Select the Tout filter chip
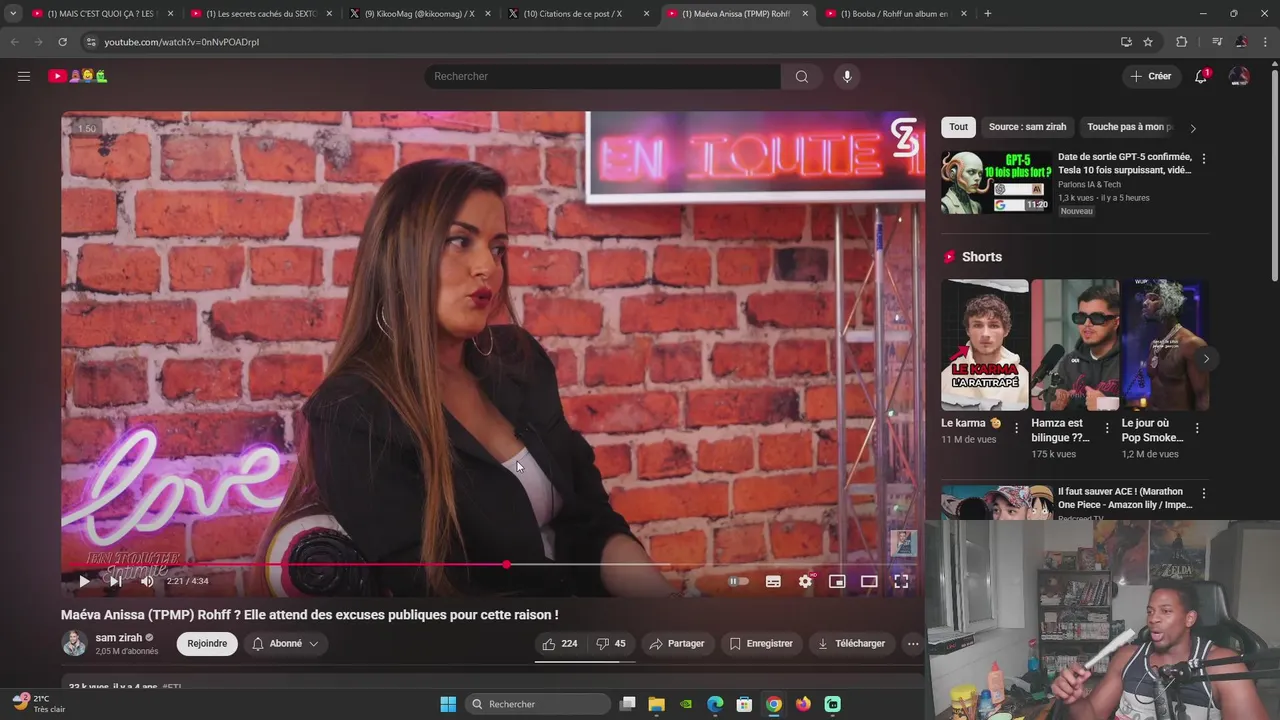Viewport: 1280px width, 720px height. (x=958, y=127)
